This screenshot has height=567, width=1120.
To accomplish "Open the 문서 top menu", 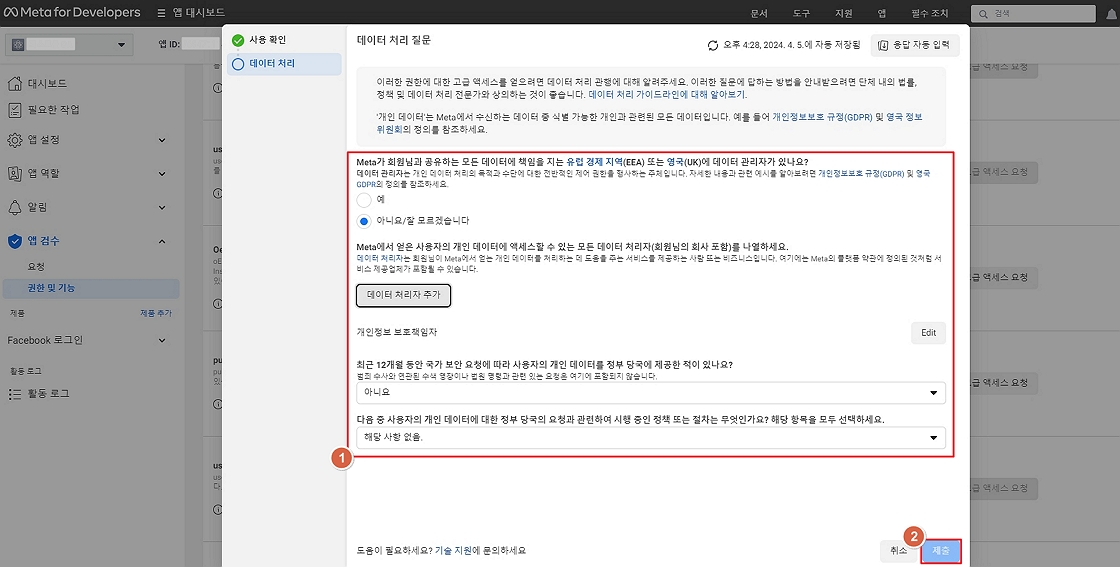I will pyautogui.click(x=759, y=14).
